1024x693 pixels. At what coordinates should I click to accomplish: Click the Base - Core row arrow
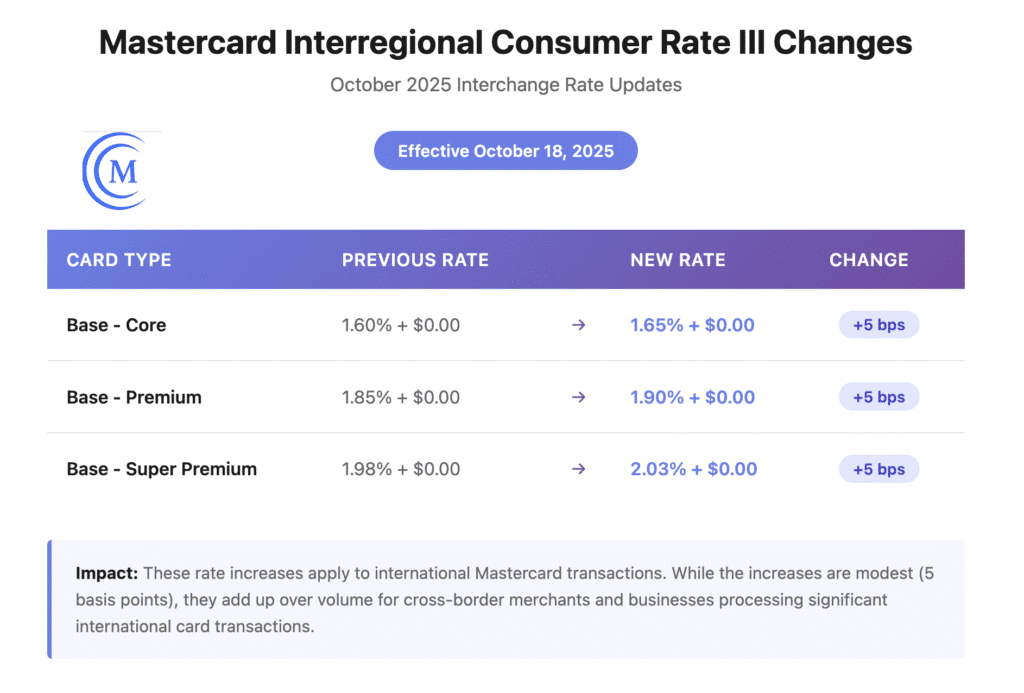point(578,325)
